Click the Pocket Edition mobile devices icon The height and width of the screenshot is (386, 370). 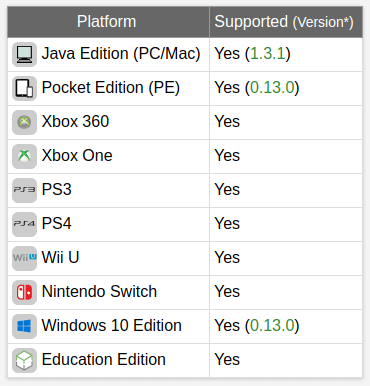tap(24, 88)
